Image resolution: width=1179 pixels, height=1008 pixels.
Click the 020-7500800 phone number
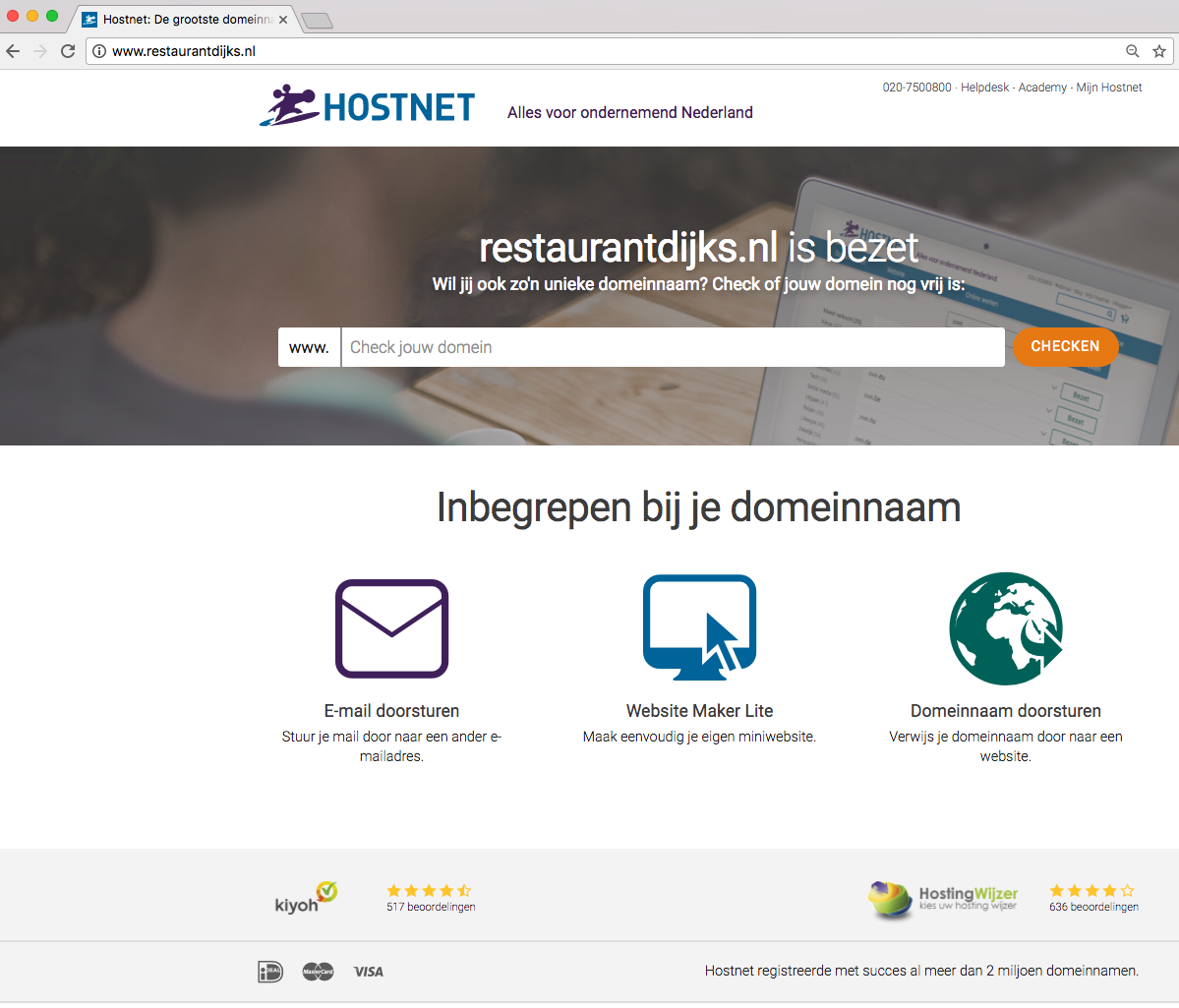click(916, 88)
